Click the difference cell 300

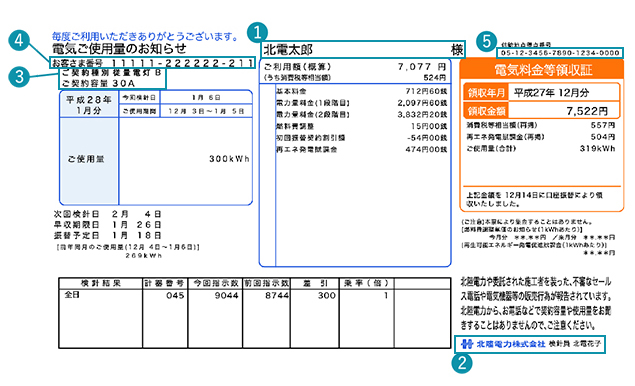pyautogui.click(x=327, y=296)
